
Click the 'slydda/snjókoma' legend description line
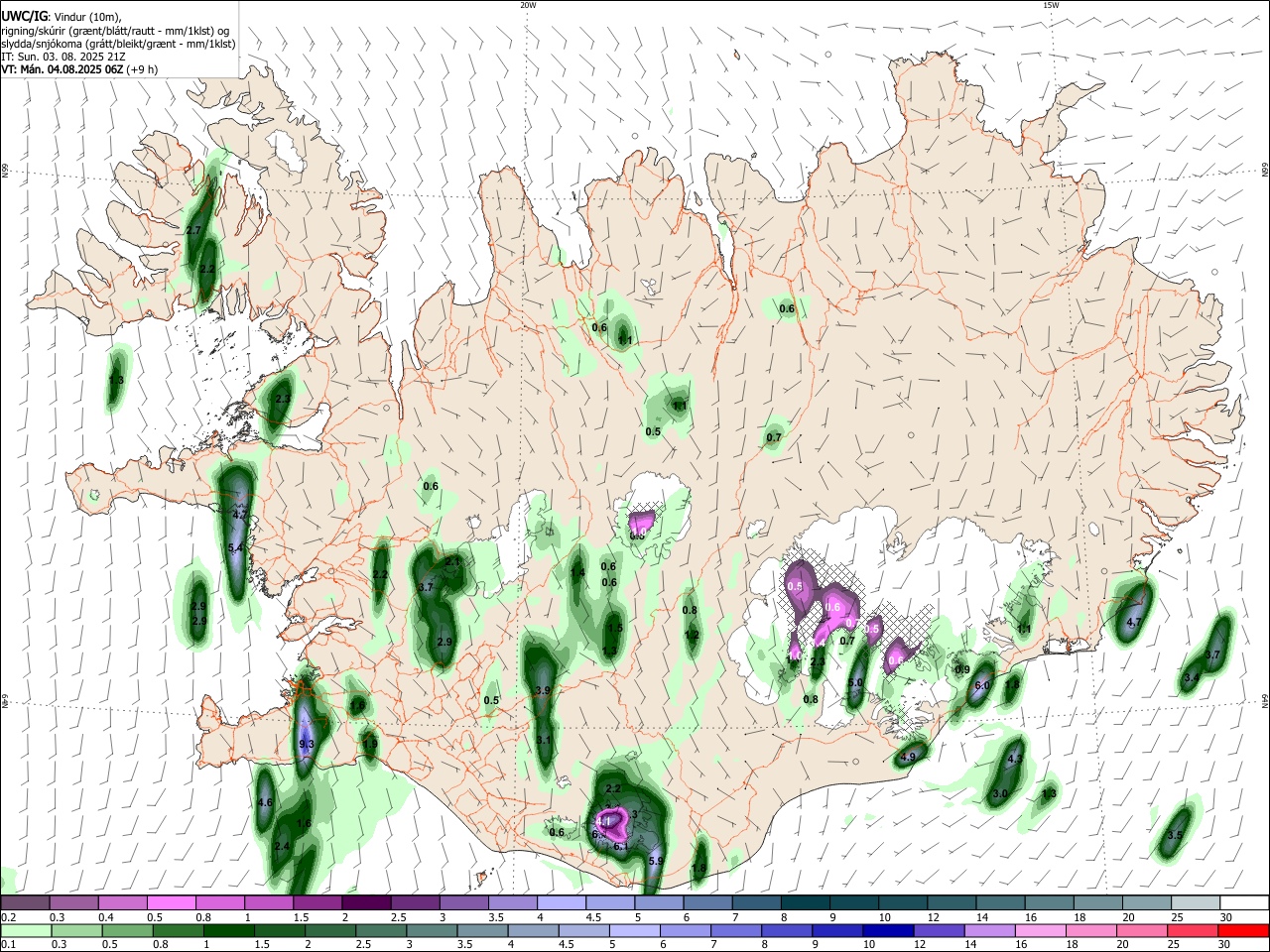118,44
